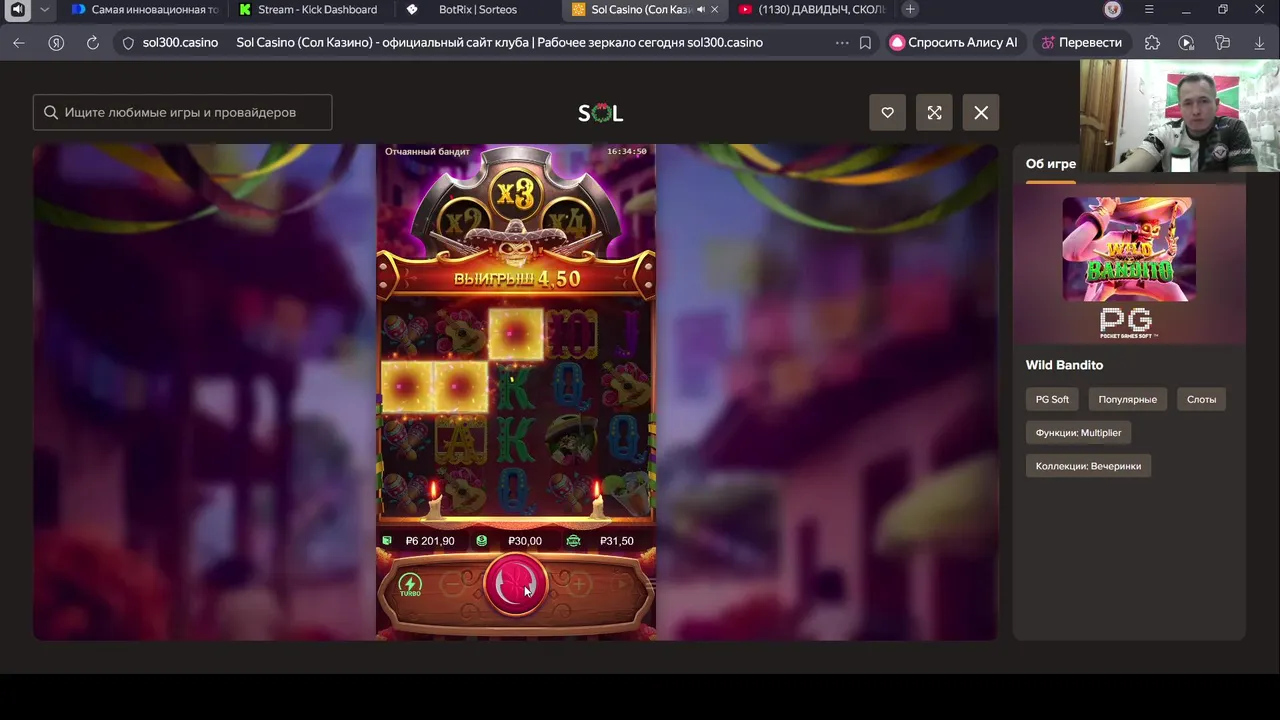
Task: Open the Yandex browser main menu
Action: 1149,9
